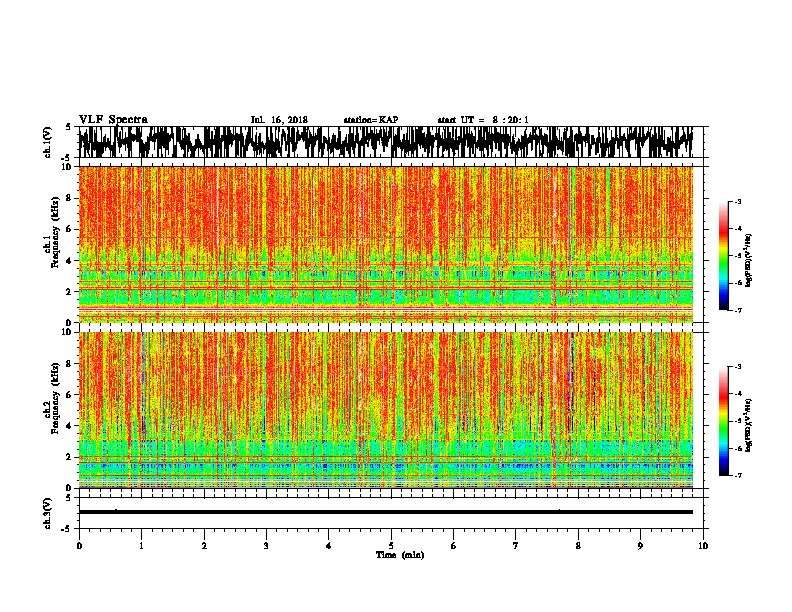Select the "start UT = 8:20:1" text
Viewport: 792px width, 612px height.
(483, 120)
